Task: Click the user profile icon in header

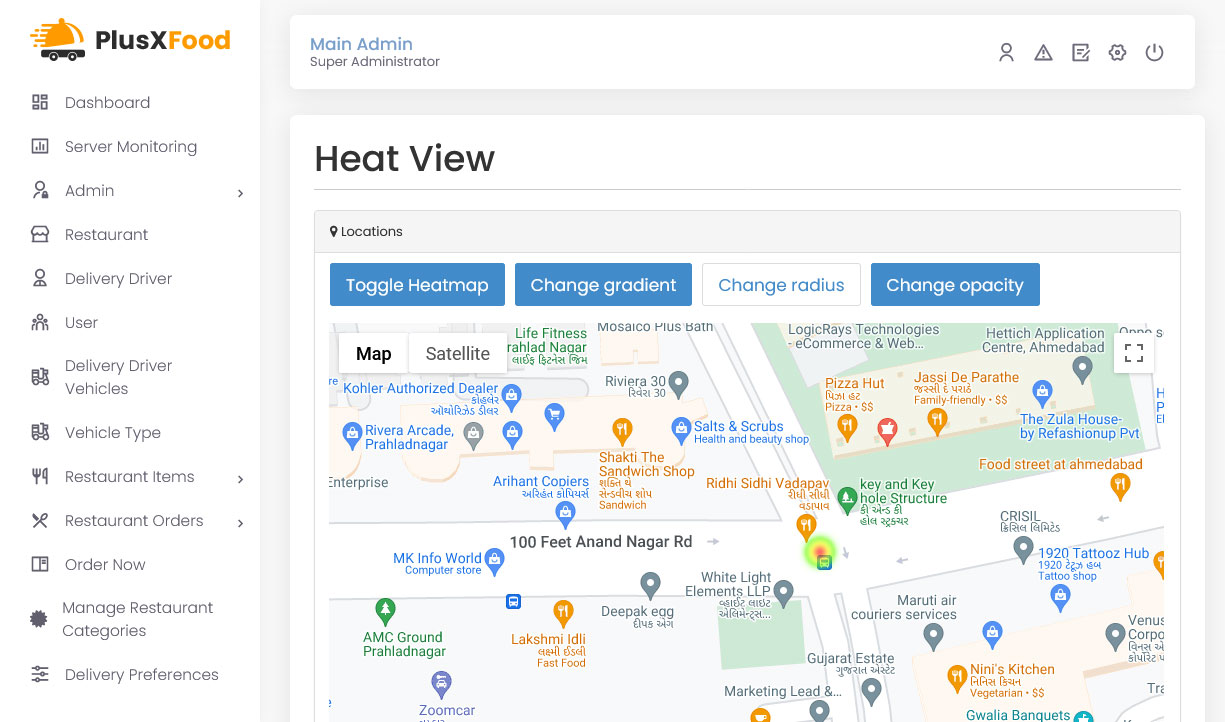Action: point(1006,53)
